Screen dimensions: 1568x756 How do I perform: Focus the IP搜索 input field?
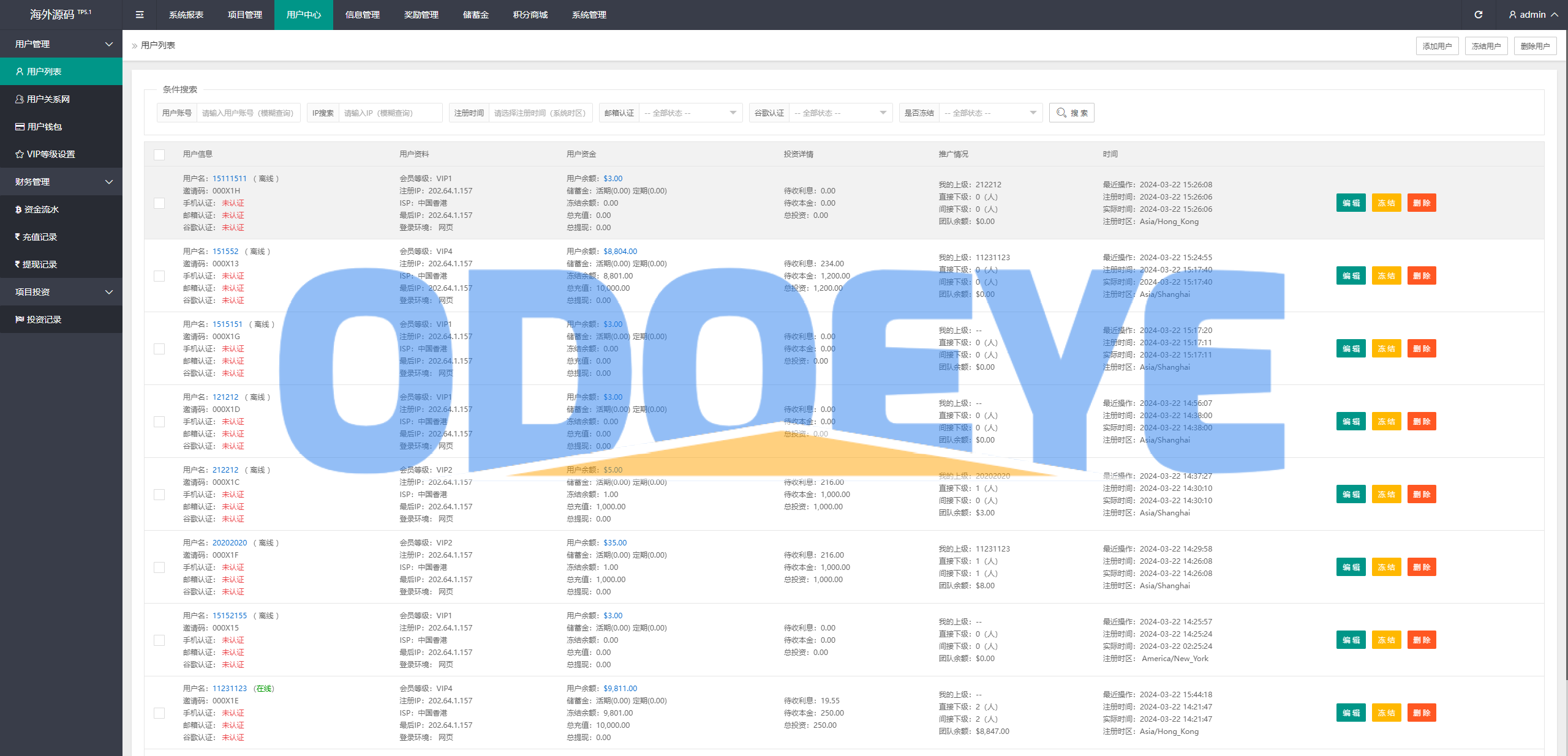click(390, 113)
